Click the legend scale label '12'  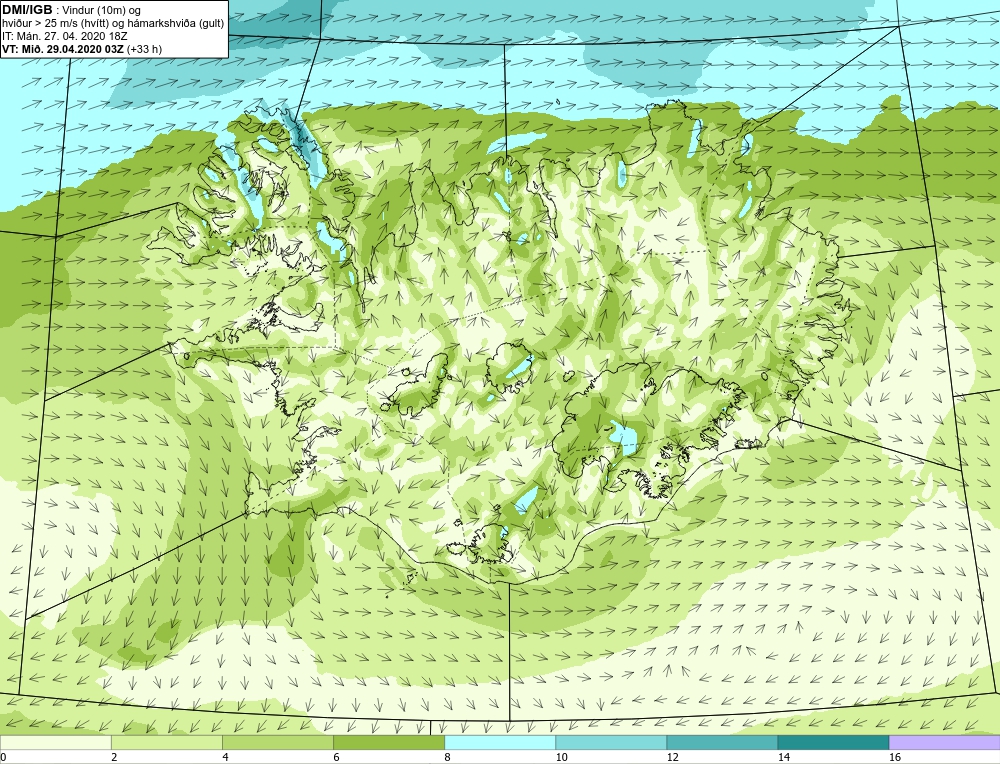(673, 757)
